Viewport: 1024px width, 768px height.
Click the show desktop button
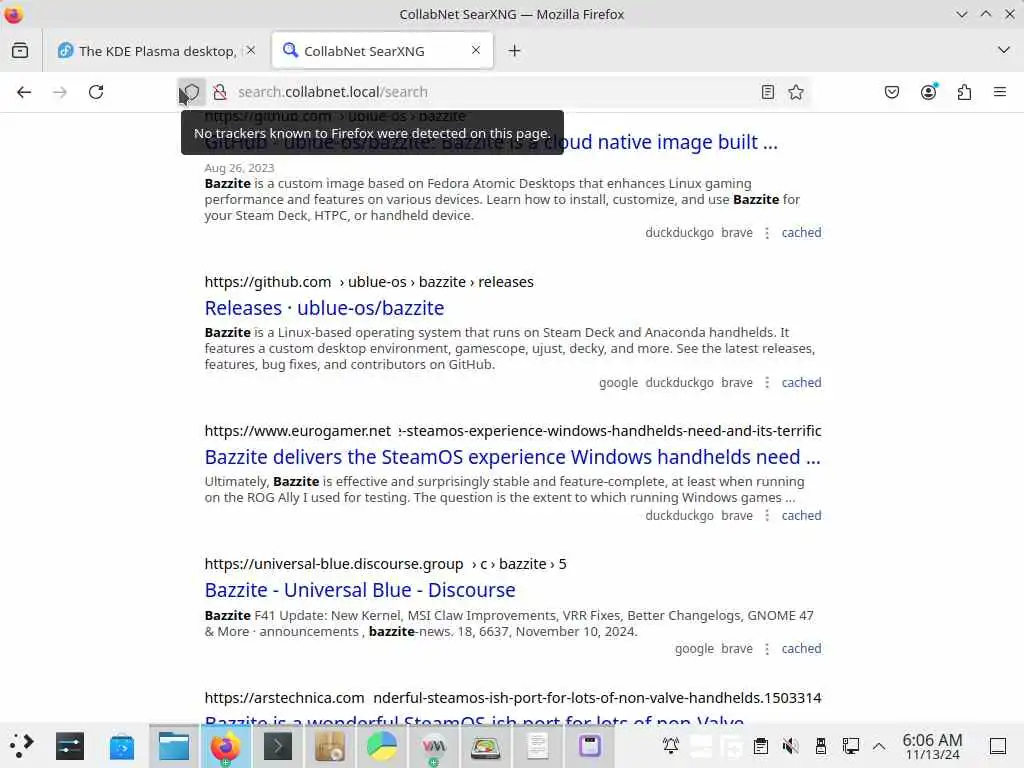(x=998, y=746)
